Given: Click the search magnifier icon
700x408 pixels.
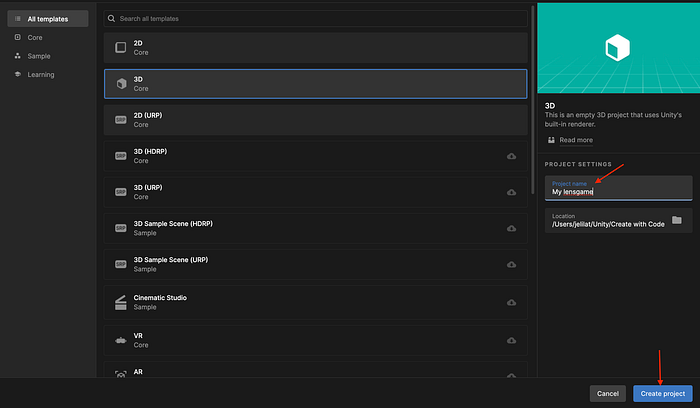Looking at the screenshot, I should pyautogui.click(x=112, y=19).
